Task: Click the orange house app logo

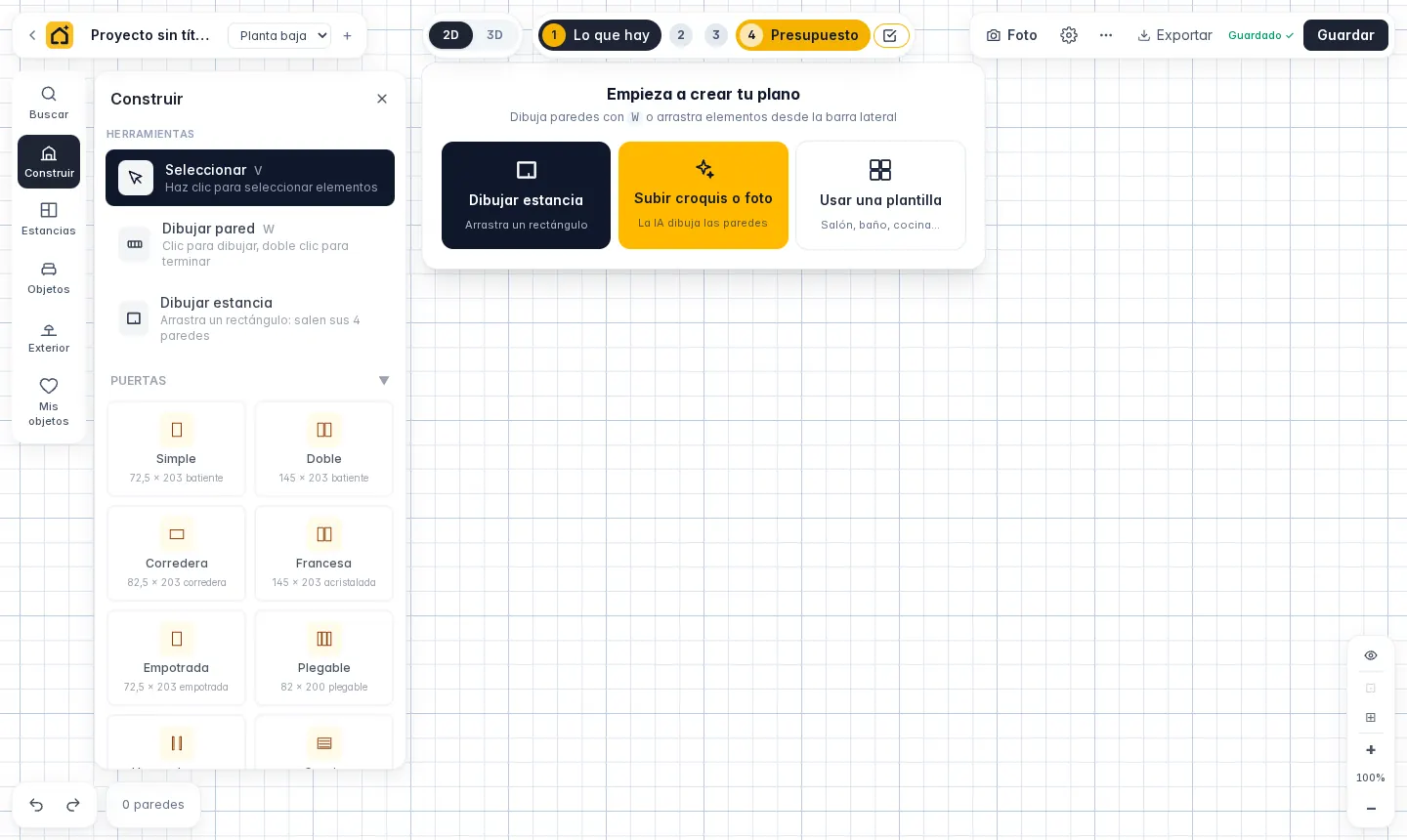Action: pyautogui.click(x=60, y=35)
